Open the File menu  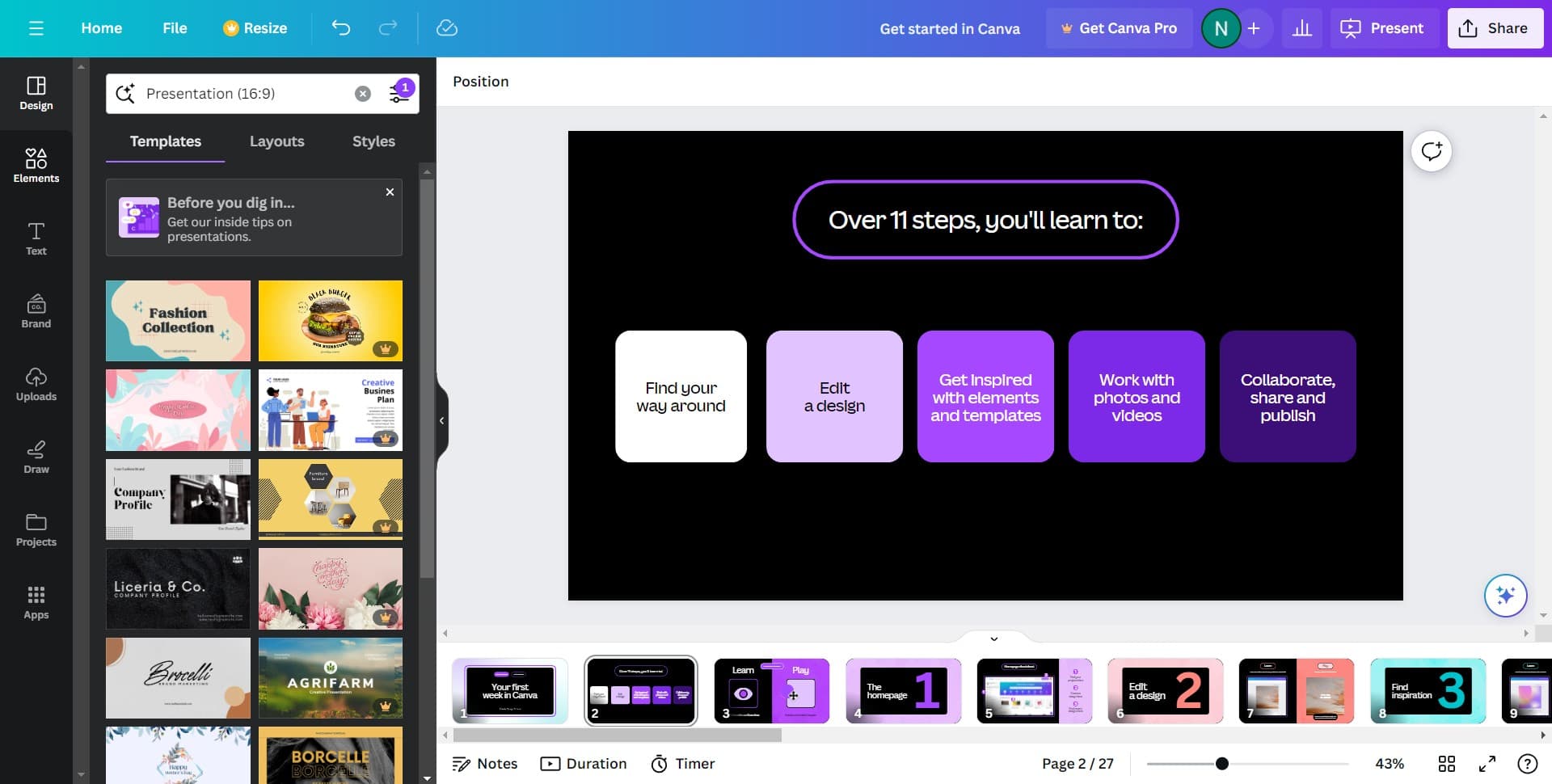(x=175, y=27)
